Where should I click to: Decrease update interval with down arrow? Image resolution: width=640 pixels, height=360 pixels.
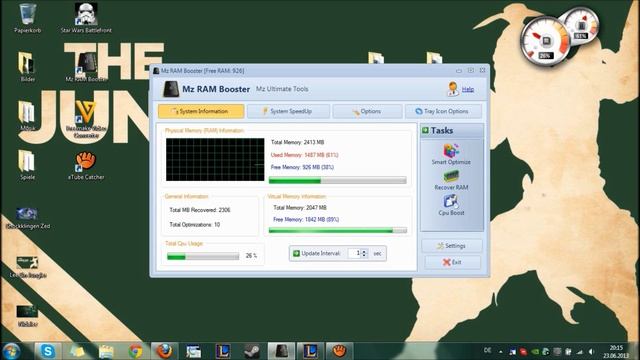point(364,256)
